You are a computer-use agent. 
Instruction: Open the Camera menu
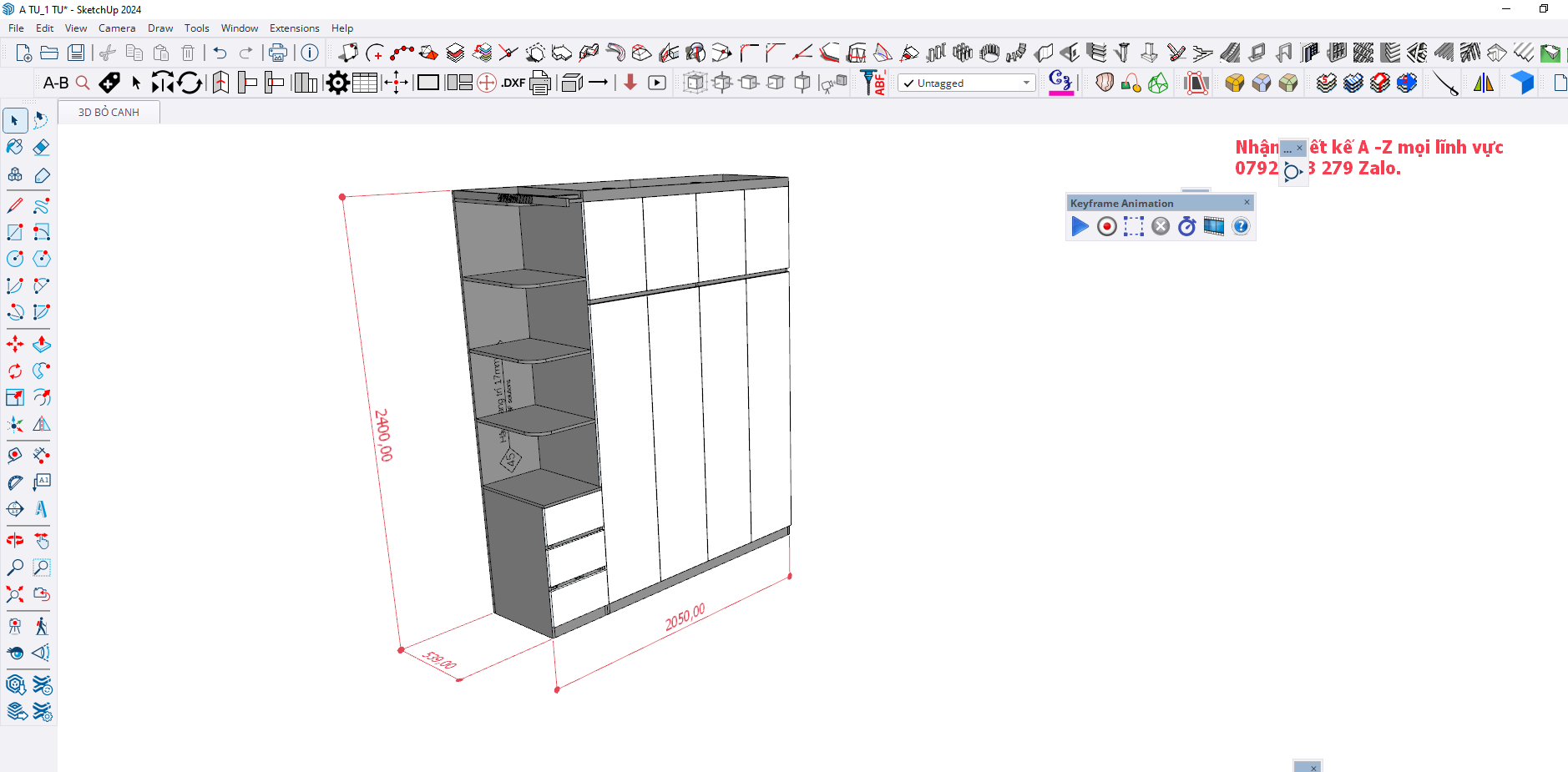coord(117,28)
